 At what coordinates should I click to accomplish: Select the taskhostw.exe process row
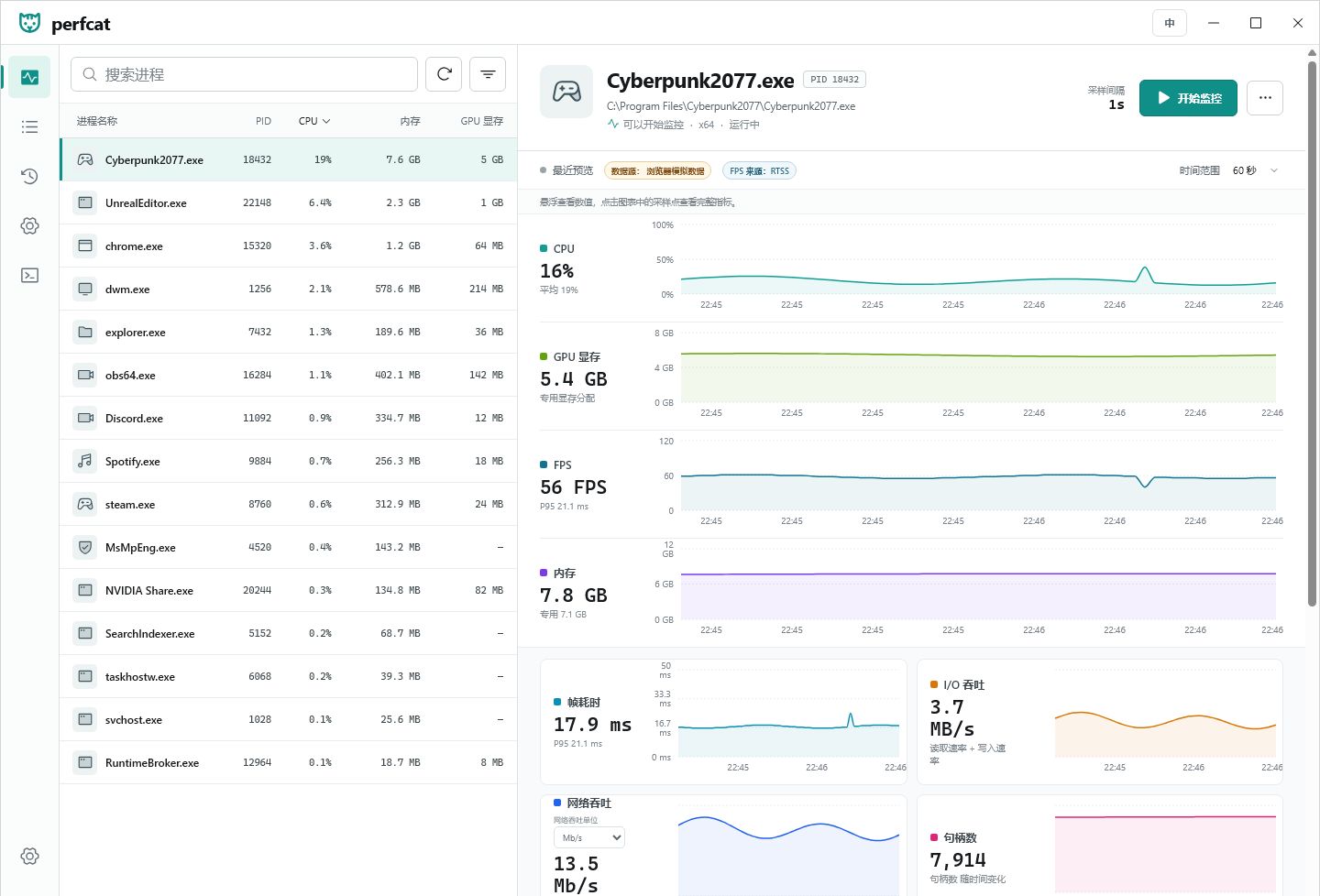tap(289, 676)
